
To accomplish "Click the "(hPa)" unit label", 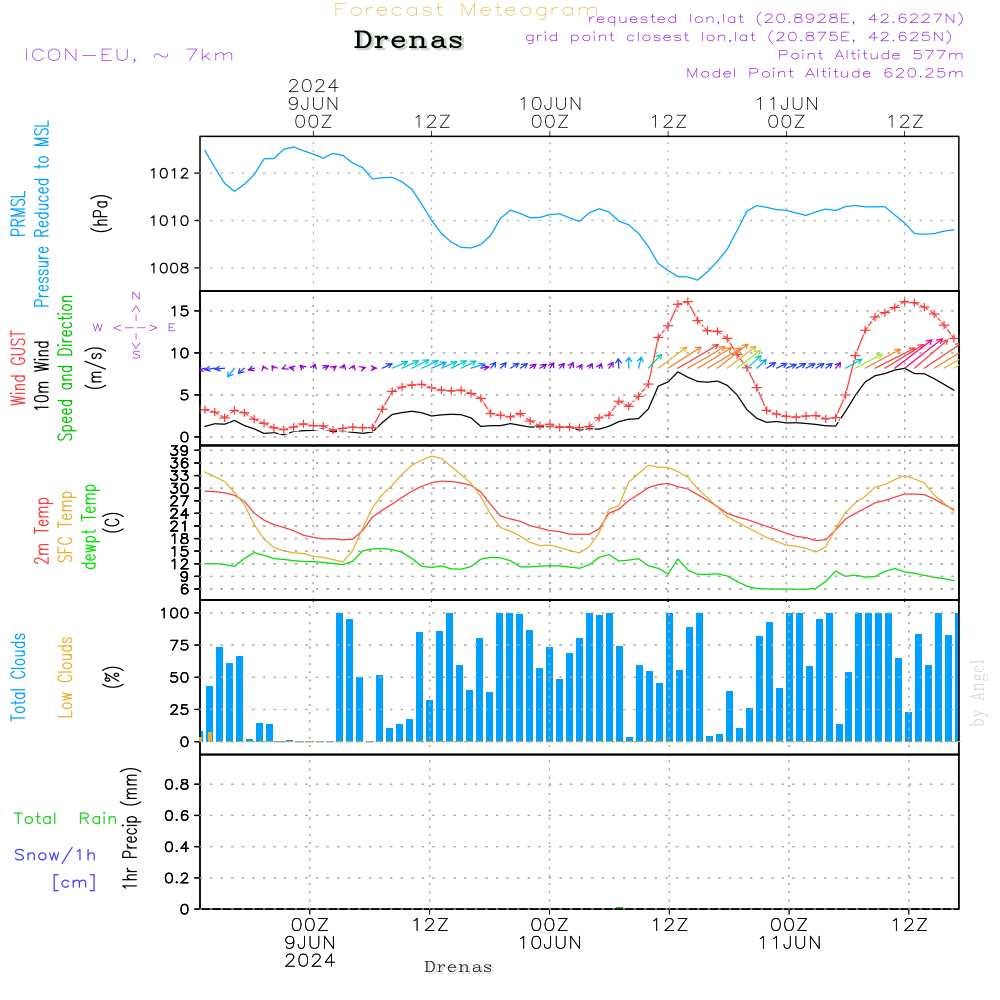I will point(100,213).
